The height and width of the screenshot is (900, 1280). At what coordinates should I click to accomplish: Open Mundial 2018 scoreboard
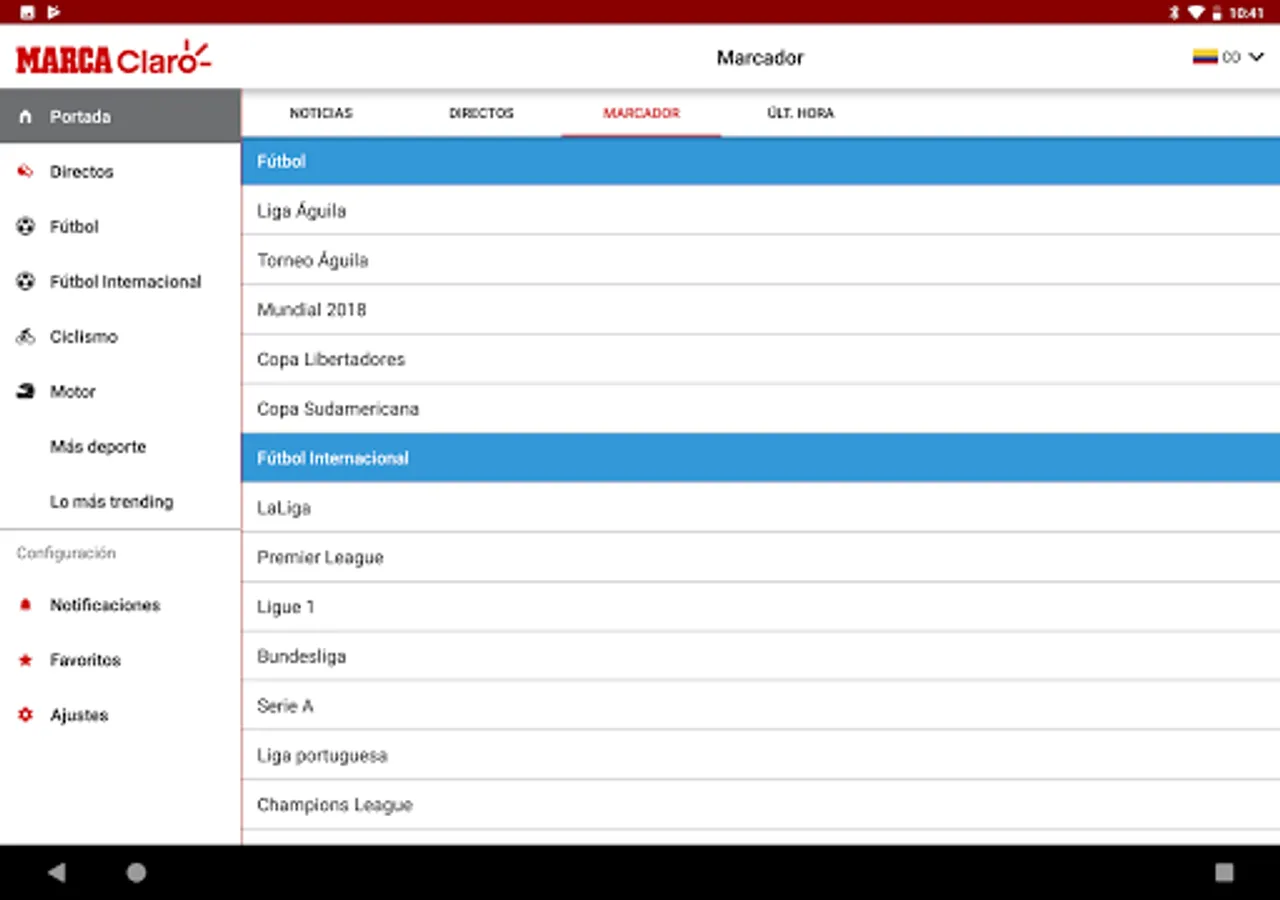click(x=761, y=309)
